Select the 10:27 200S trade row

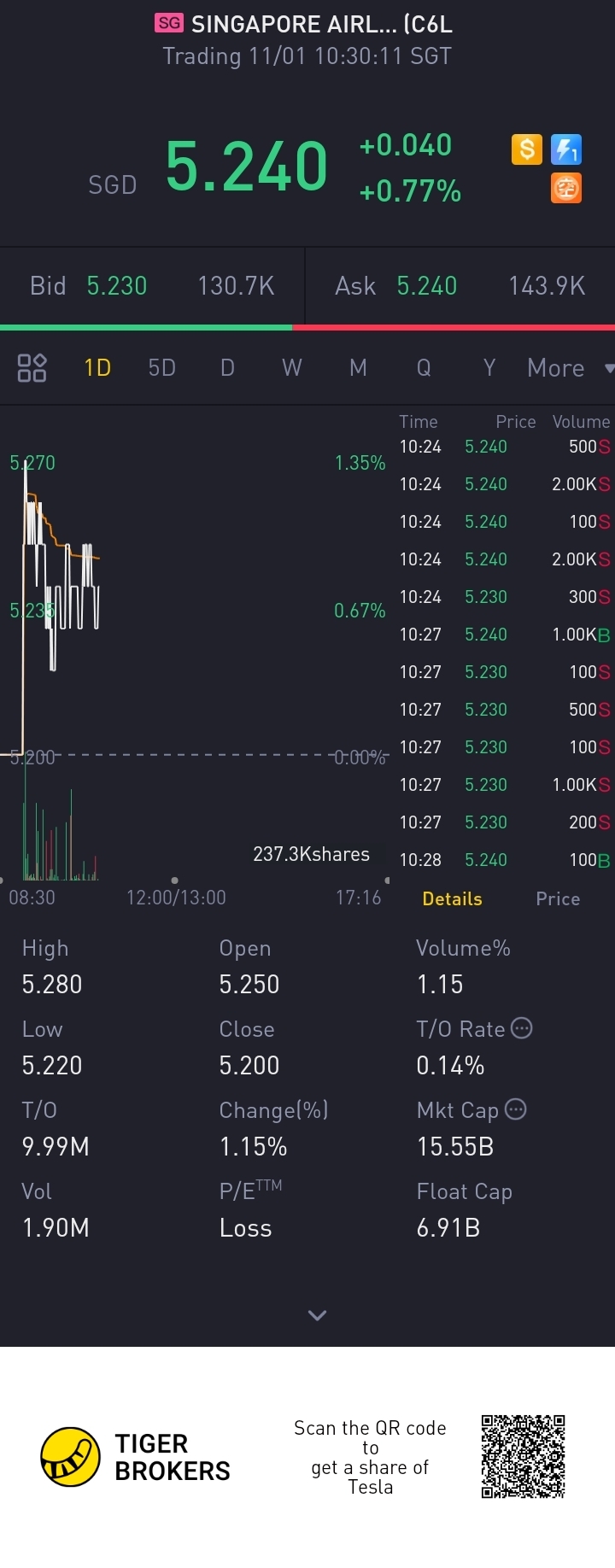[x=505, y=822]
